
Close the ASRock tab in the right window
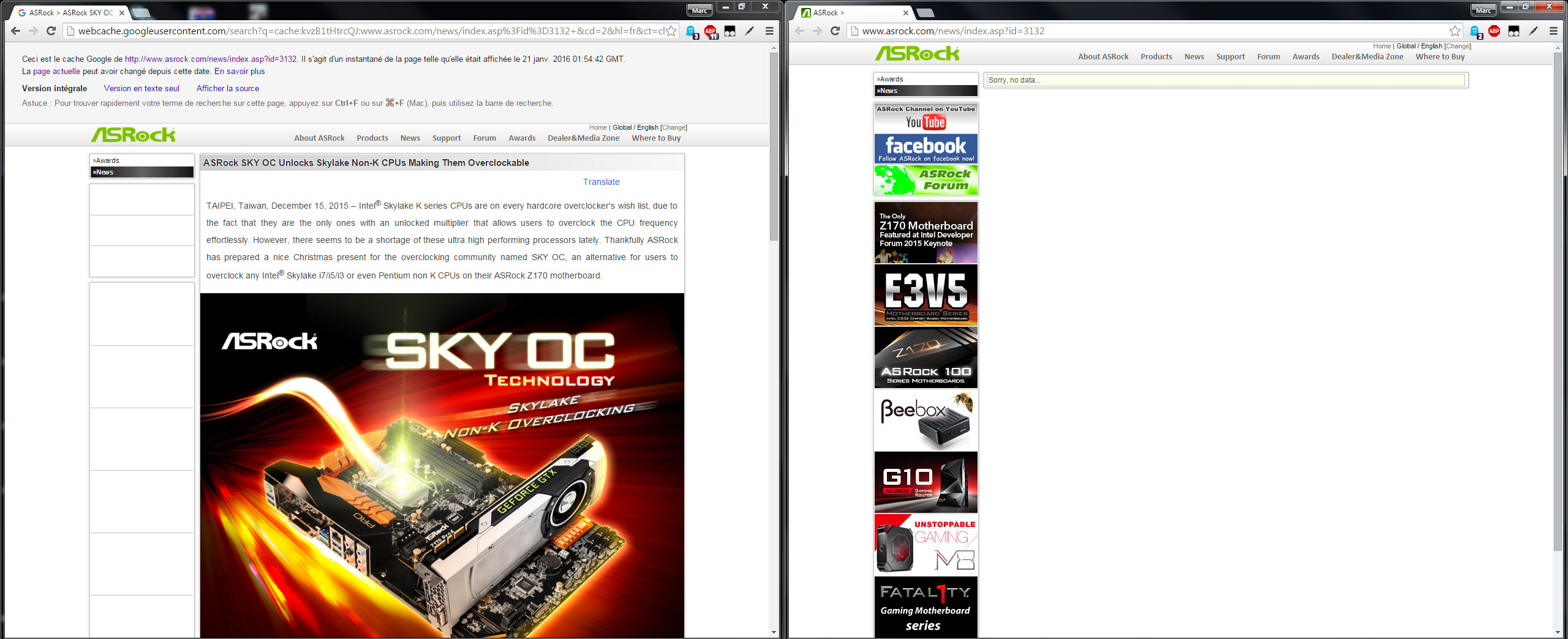[x=906, y=12]
